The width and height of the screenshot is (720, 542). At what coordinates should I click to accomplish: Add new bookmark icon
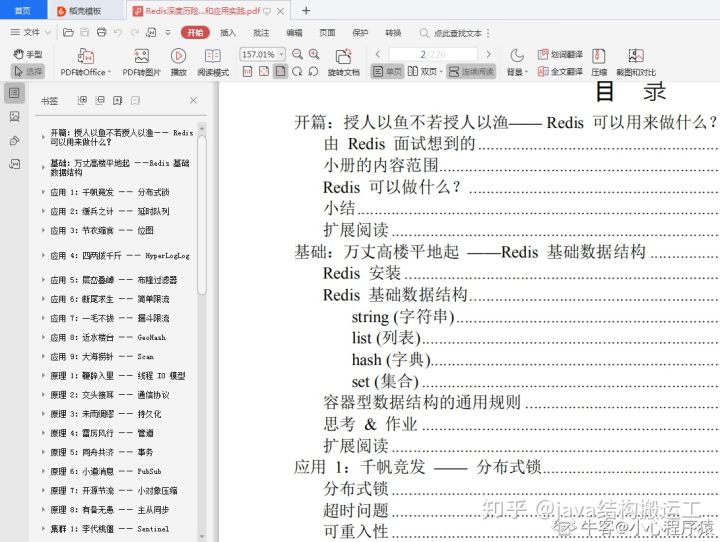tap(118, 100)
